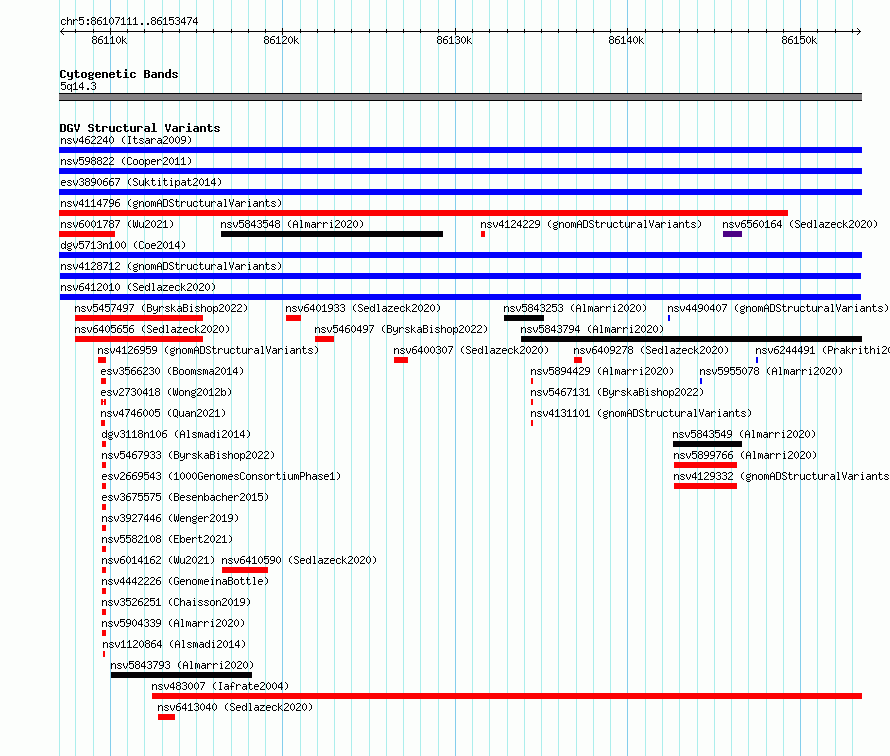Select the nsv4126959 gnomADStructuralVariants label

pos(208,350)
